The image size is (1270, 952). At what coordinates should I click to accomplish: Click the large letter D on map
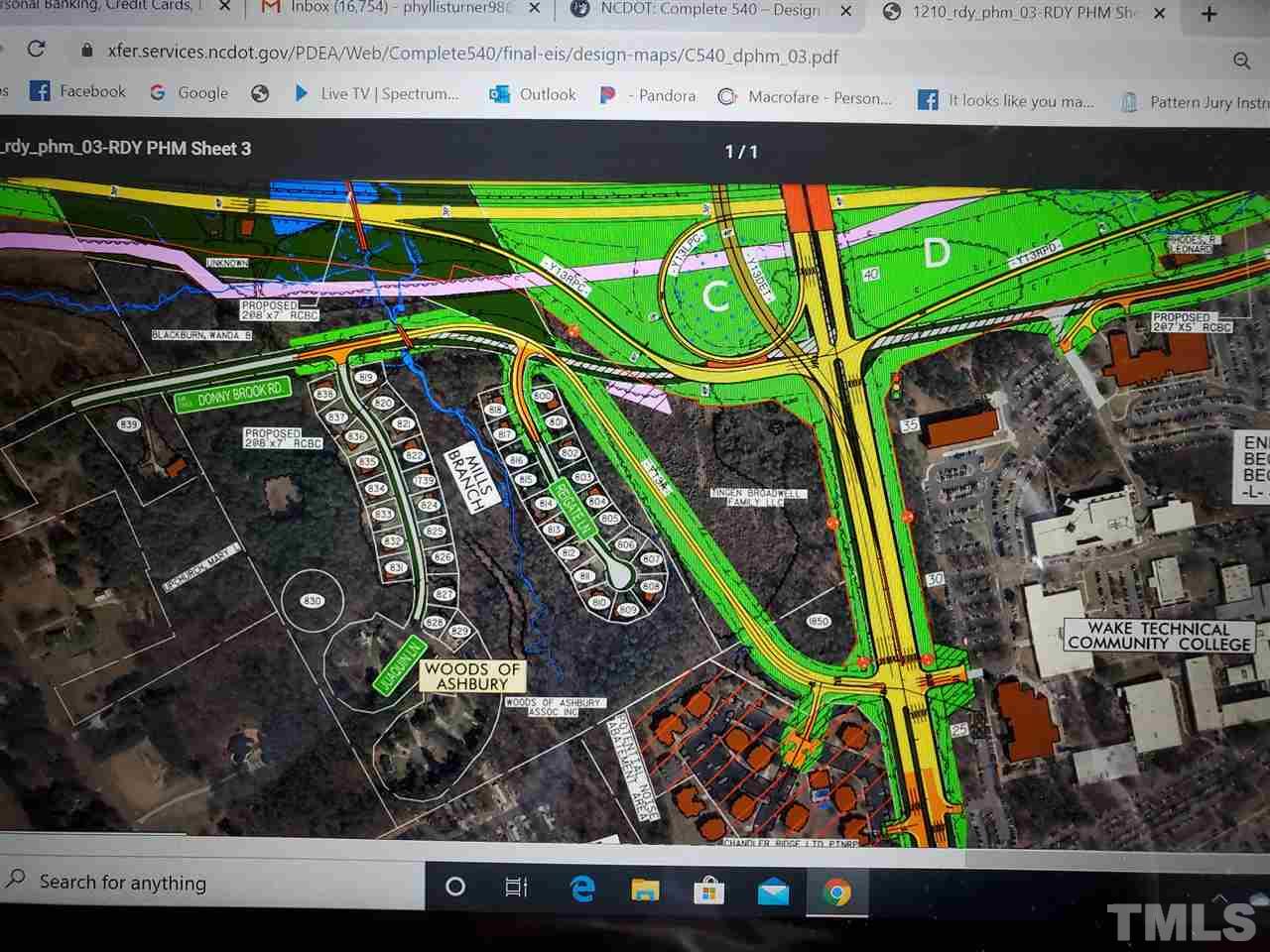tap(936, 254)
